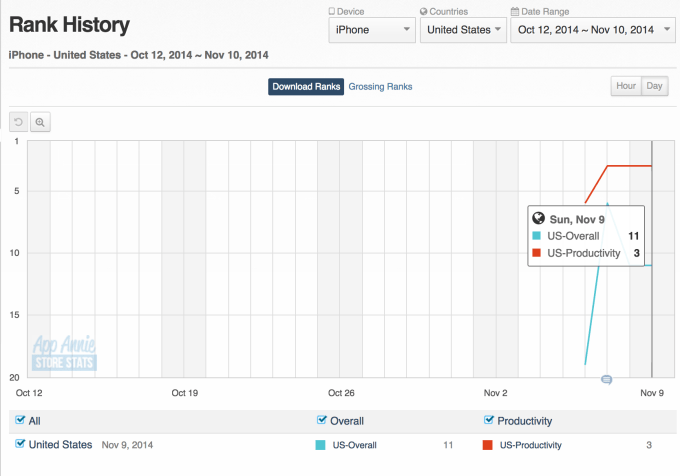Toggle the All checkbox
680x476 pixels.
[21, 421]
